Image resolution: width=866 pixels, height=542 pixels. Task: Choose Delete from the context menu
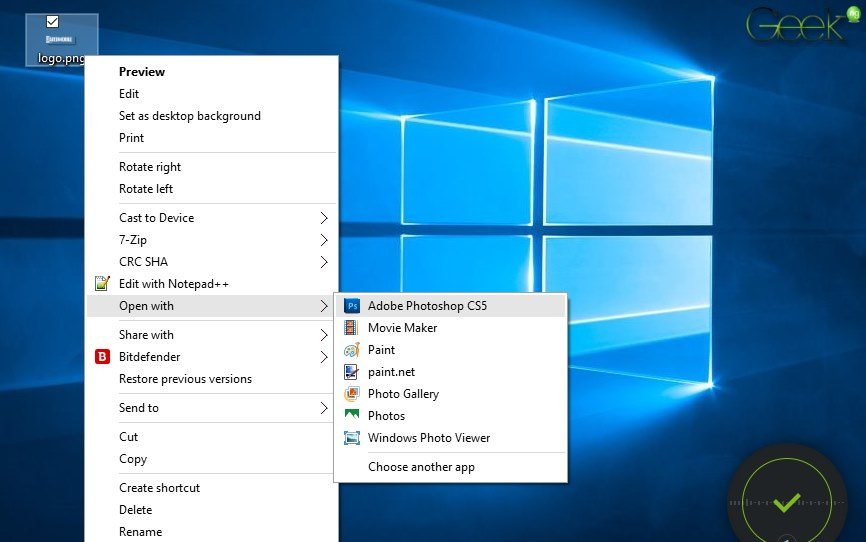(135, 510)
